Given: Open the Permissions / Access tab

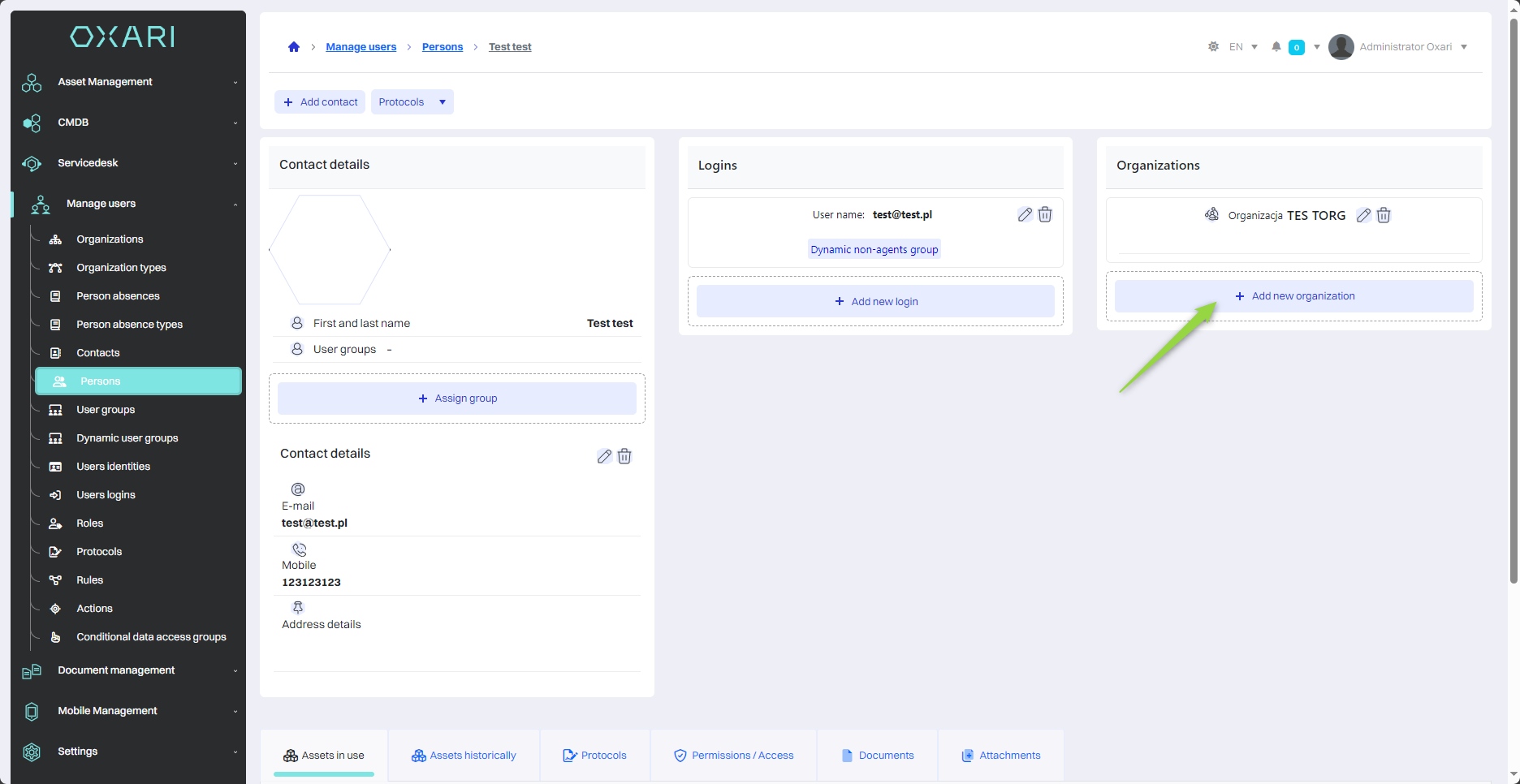Looking at the screenshot, I should point(733,756).
